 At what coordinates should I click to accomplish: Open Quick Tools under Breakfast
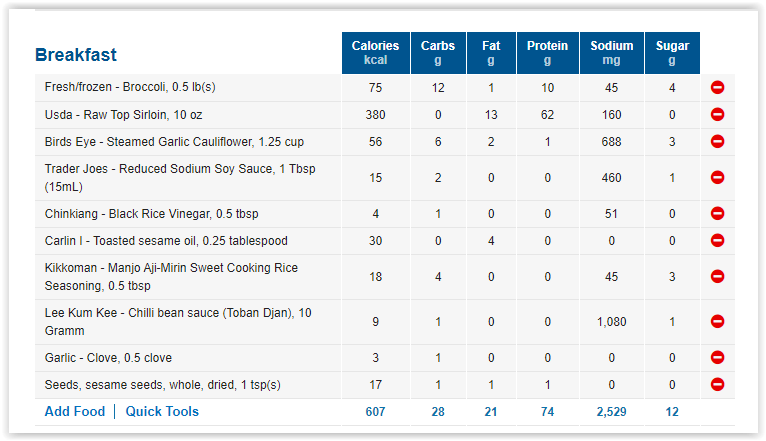tap(162, 411)
